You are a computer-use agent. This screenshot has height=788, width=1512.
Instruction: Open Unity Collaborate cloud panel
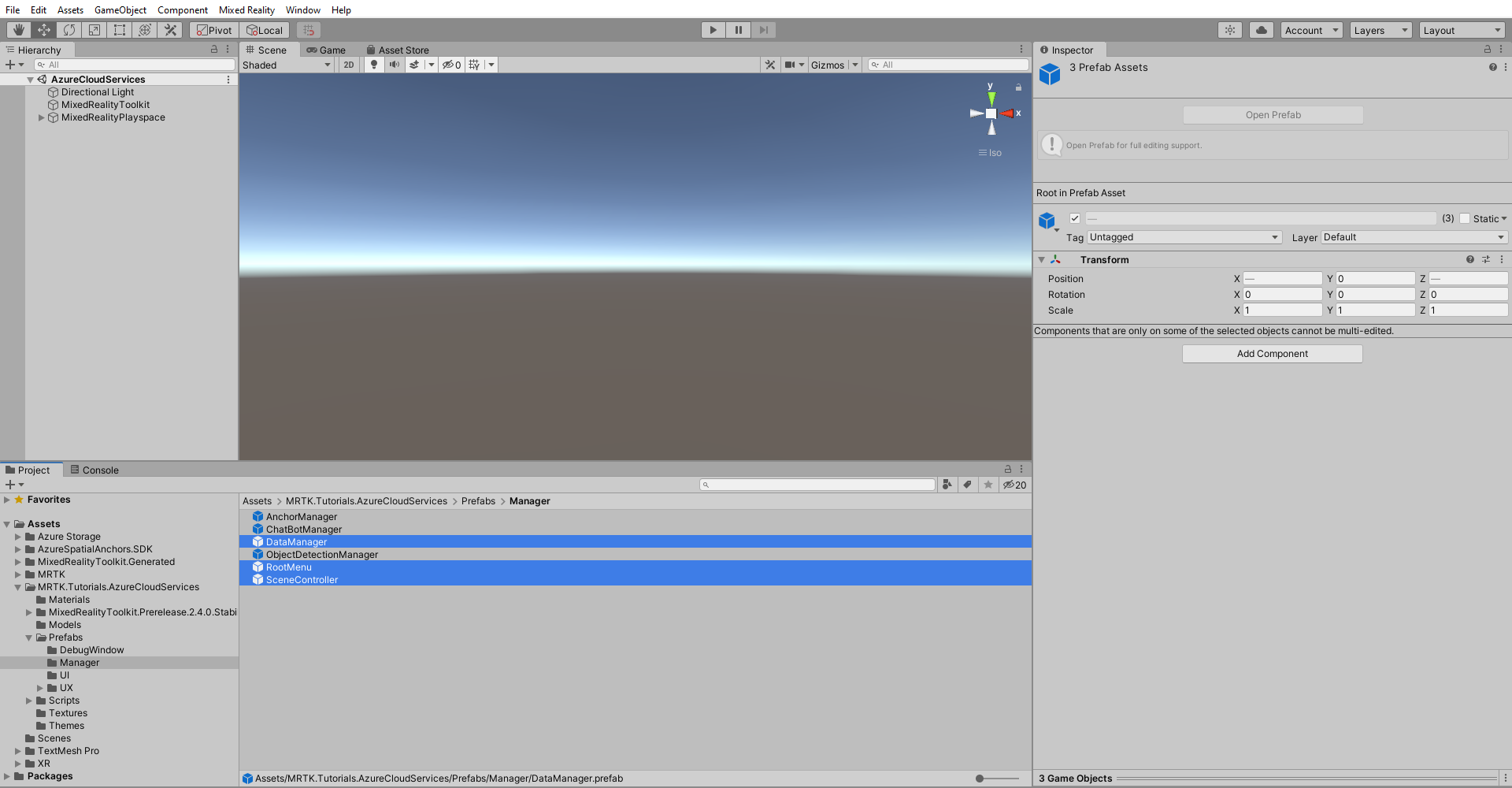[1261, 30]
